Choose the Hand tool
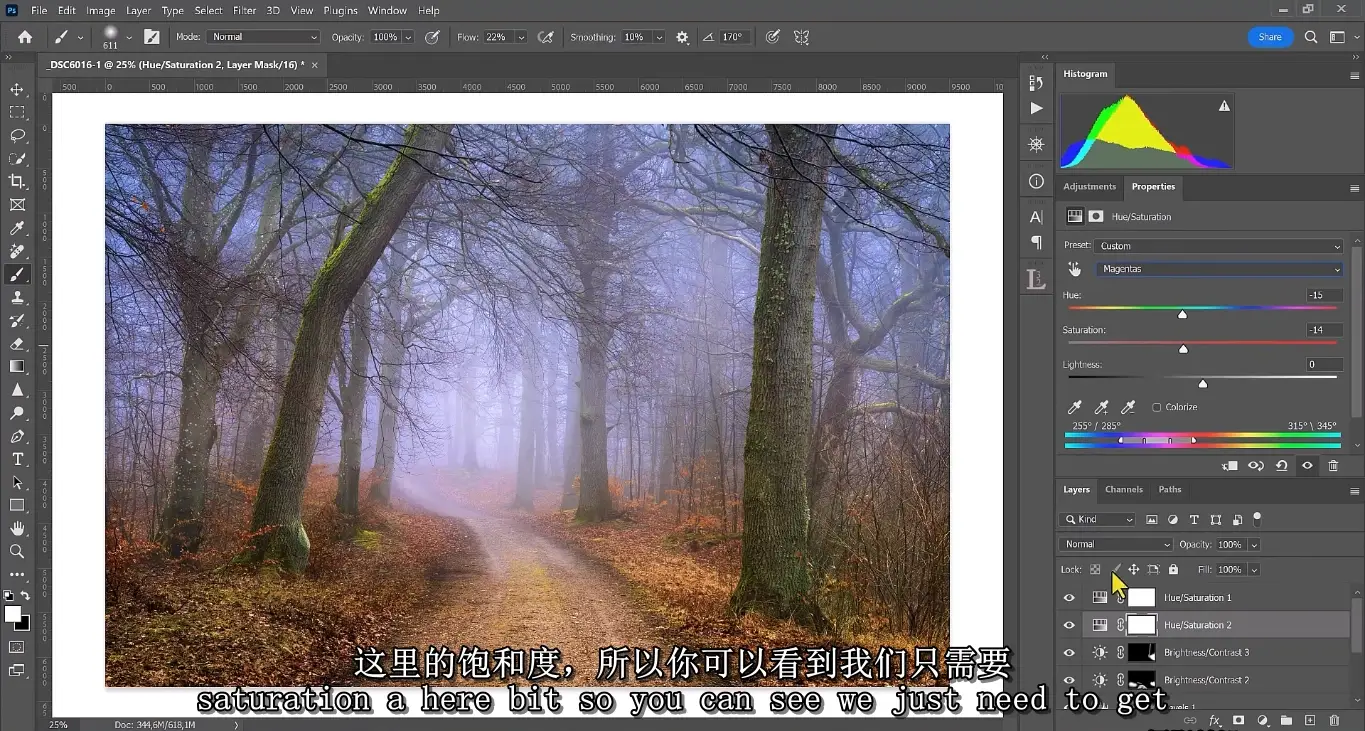1365x731 pixels. 17,528
